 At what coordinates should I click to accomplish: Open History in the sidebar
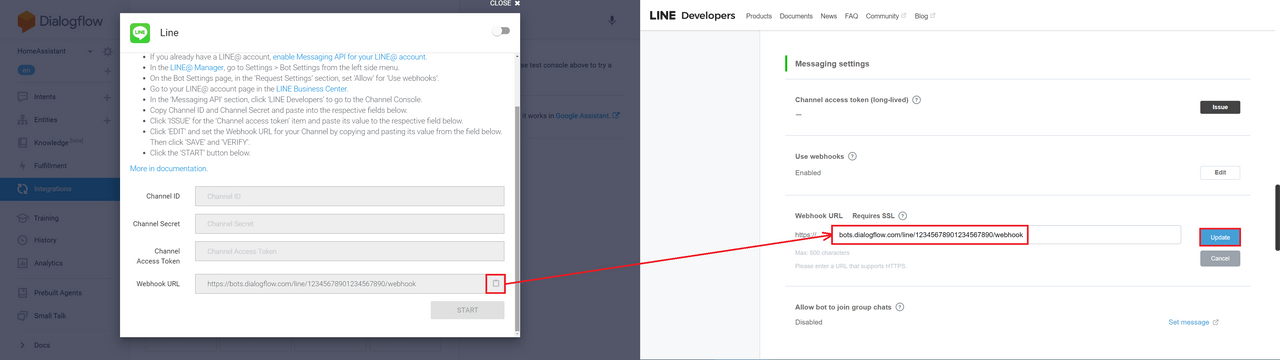click(45, 240)
